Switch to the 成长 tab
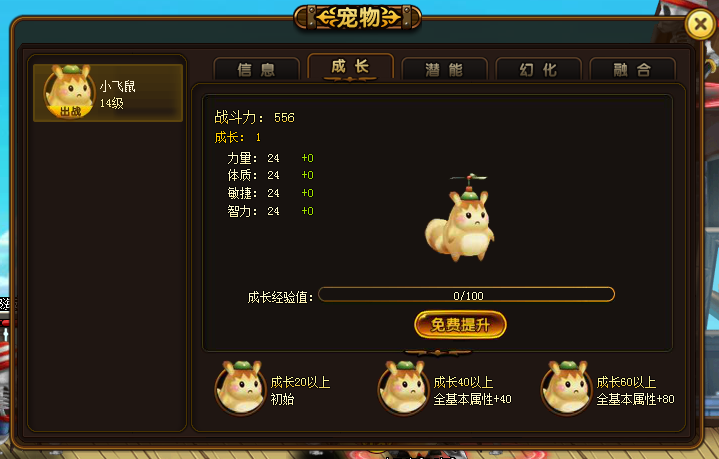The width and height of the screenshot is (719, 459). 350,67
